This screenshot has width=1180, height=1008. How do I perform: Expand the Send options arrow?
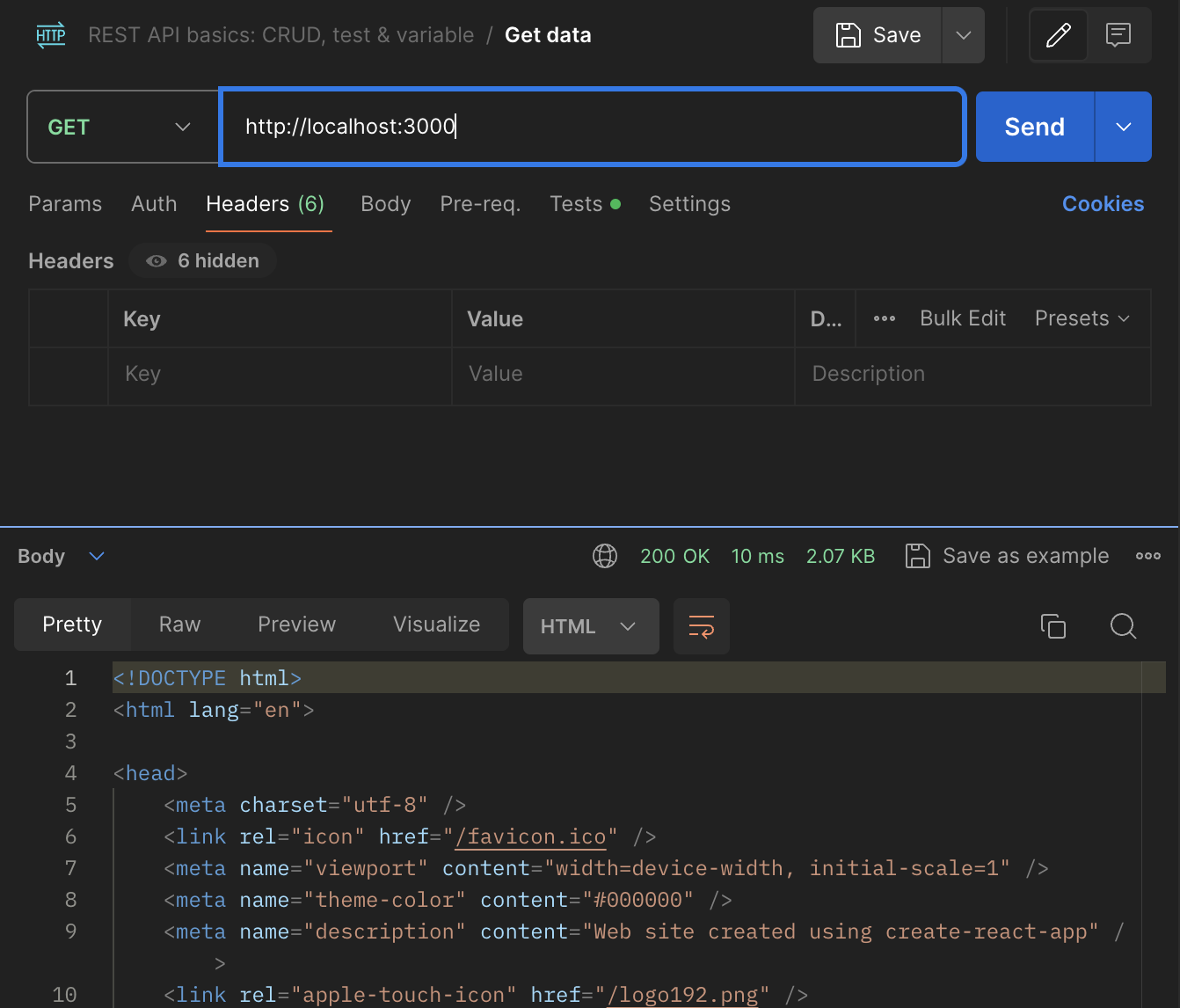pos(1123,127)
